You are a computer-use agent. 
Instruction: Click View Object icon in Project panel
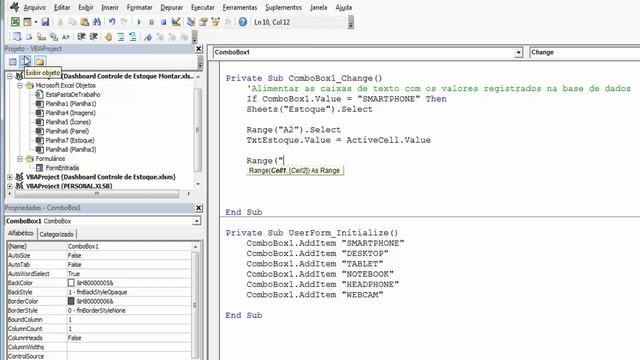[26, 62]
